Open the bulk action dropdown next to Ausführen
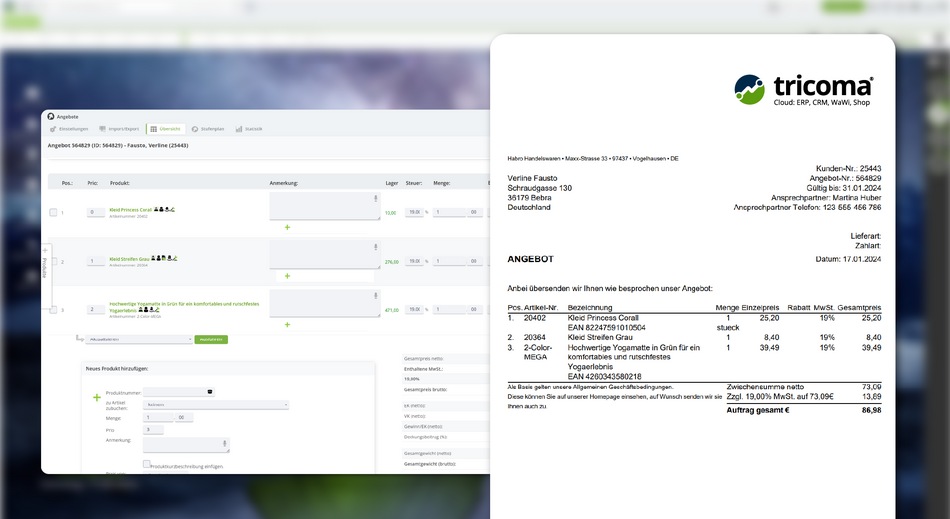The height and width of the screenshot is (519, 950). pos(139,339)
